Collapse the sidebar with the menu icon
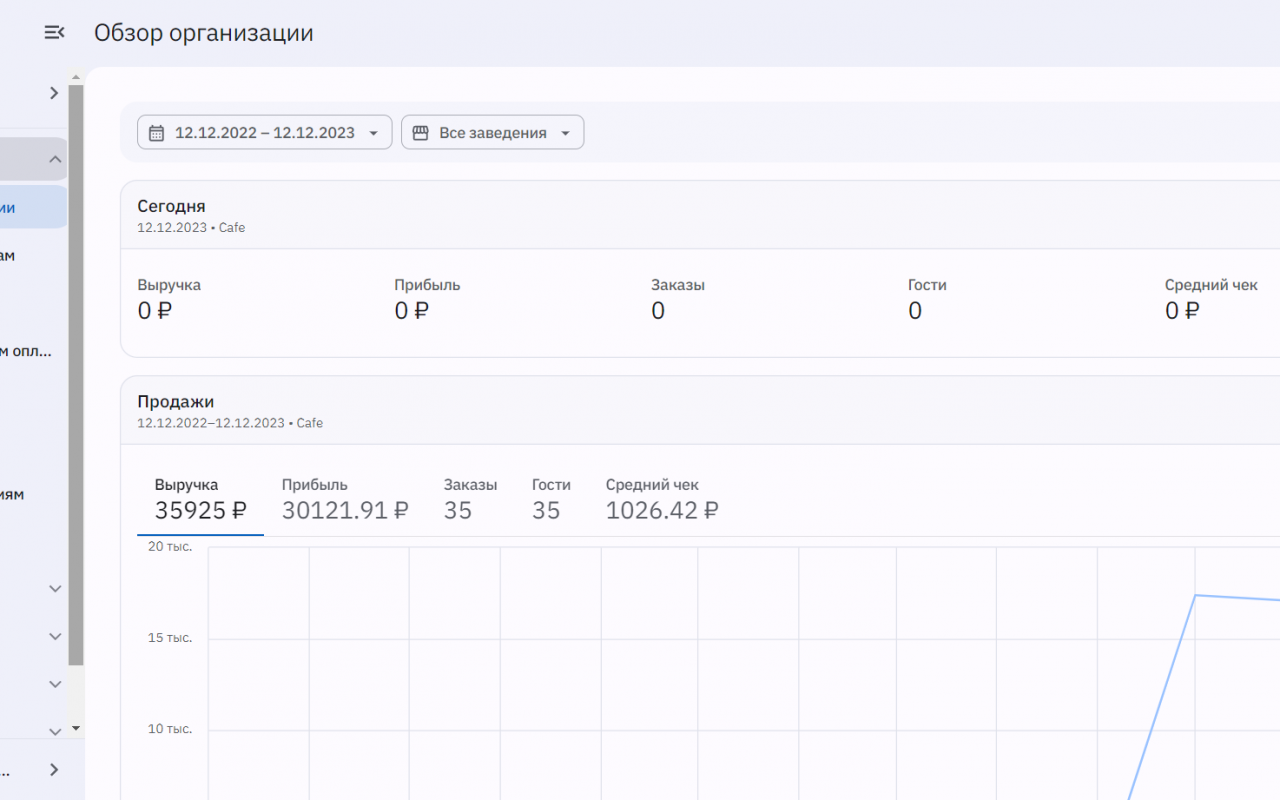The image size is (1280, 800). click(x=54, y=33)
